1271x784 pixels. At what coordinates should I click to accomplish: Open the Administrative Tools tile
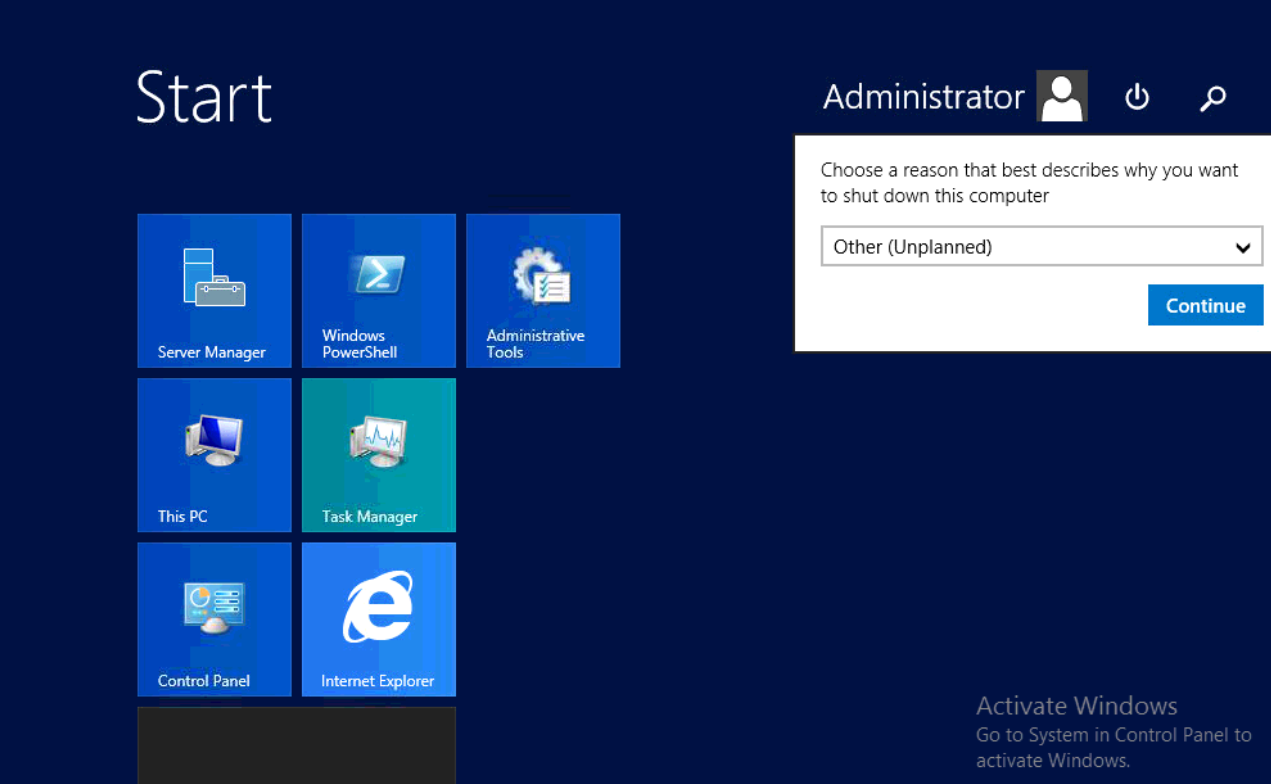pyautogui.click(x=543, y=291)
